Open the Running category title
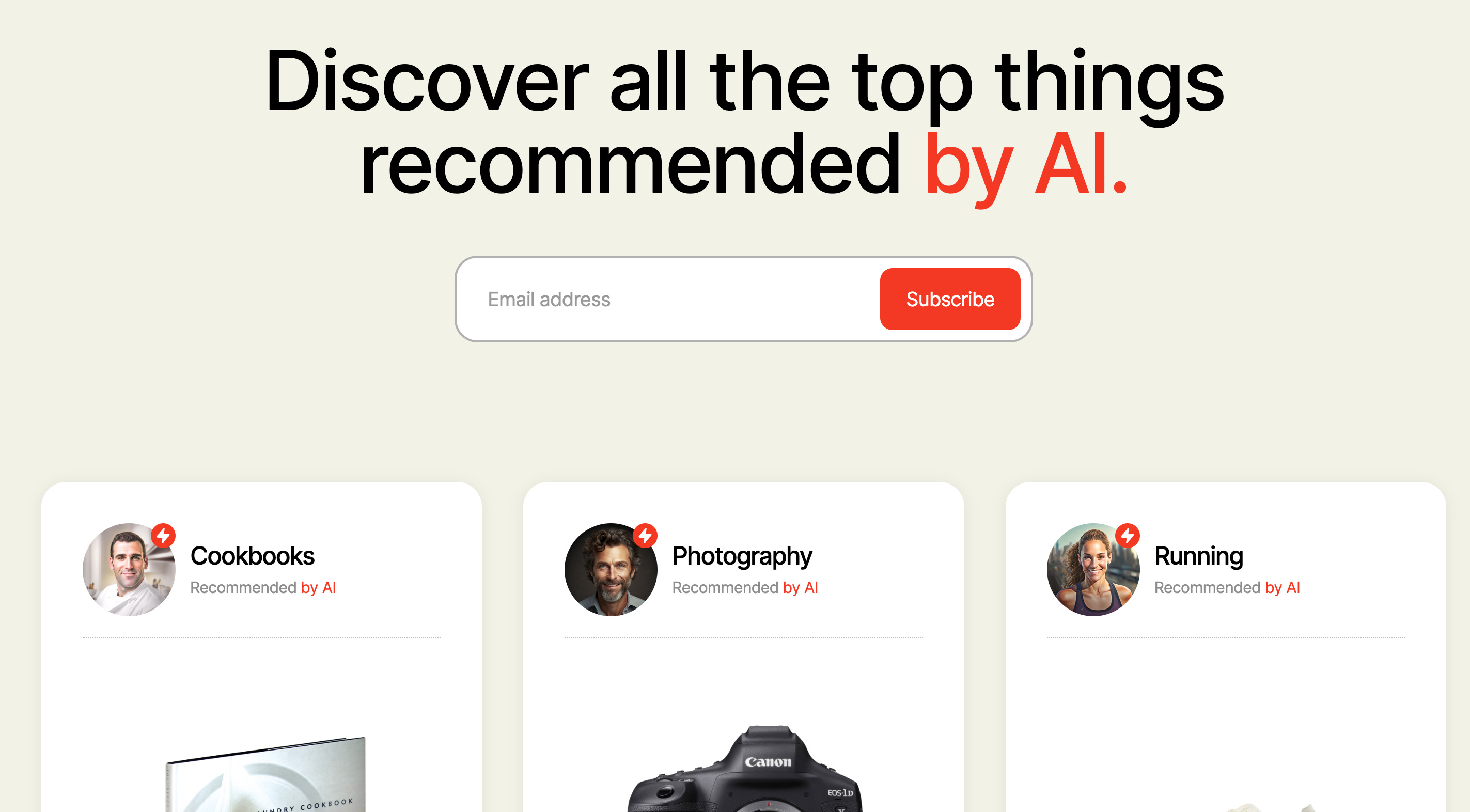Viewport: 1470px width, 812px height. coord(1198,556)
